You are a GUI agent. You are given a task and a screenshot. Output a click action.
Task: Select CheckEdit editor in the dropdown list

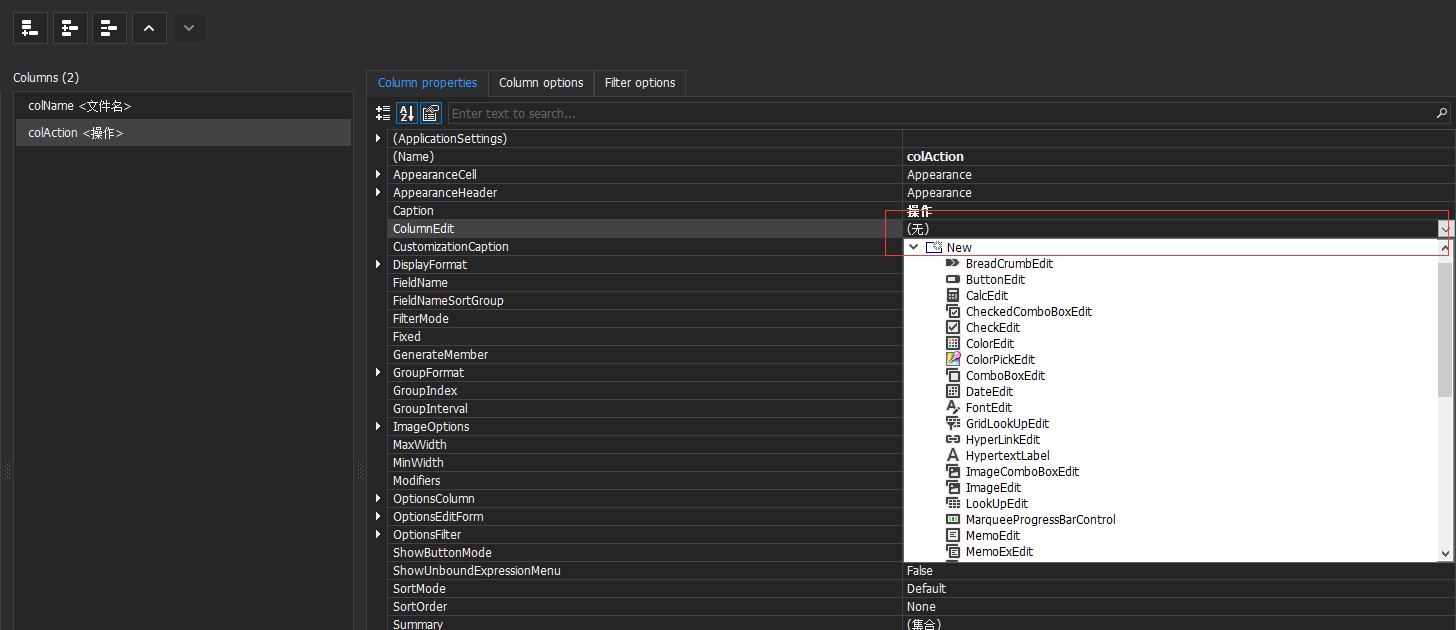coord(993,327)
